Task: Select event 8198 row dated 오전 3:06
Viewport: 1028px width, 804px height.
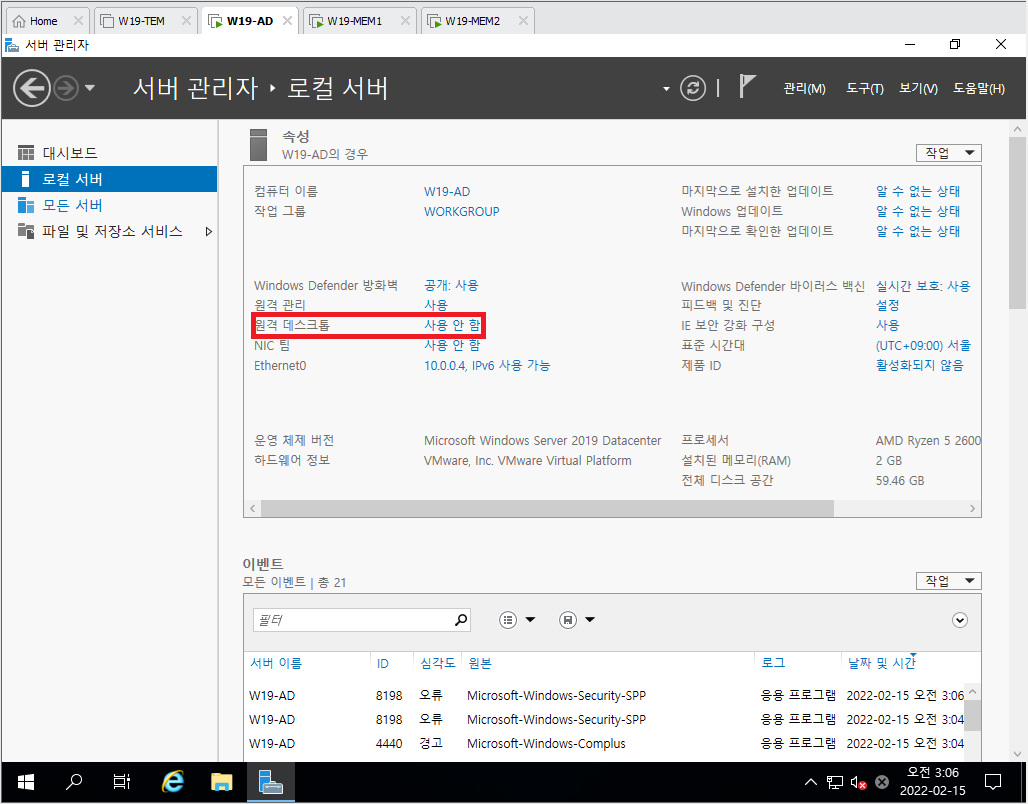Action: tap(606, 695)
